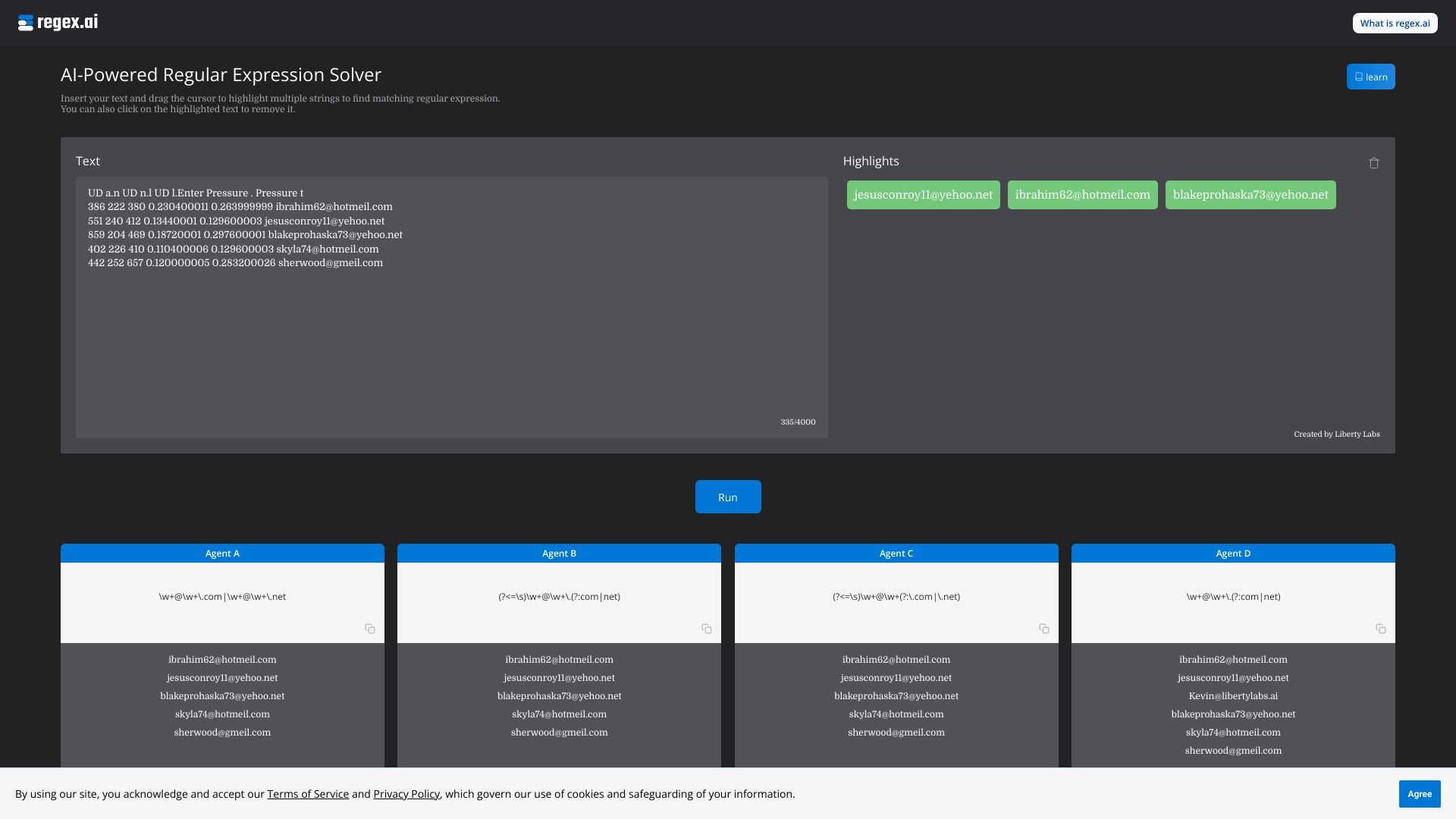
Task: Click the copy icon next to Agent B regex
Action: point(708,629)
